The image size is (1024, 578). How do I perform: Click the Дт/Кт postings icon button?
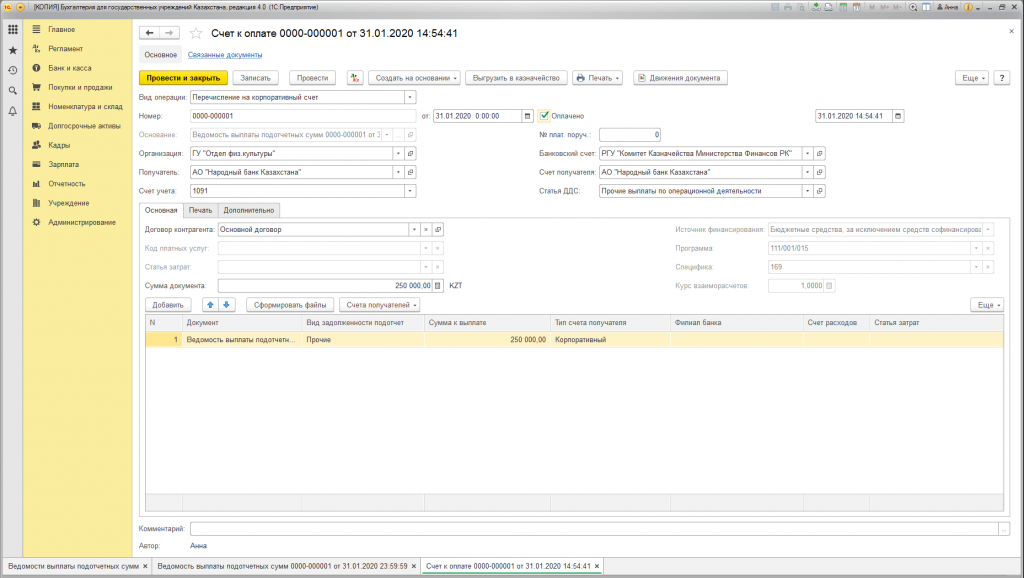[x=355, y=77]
